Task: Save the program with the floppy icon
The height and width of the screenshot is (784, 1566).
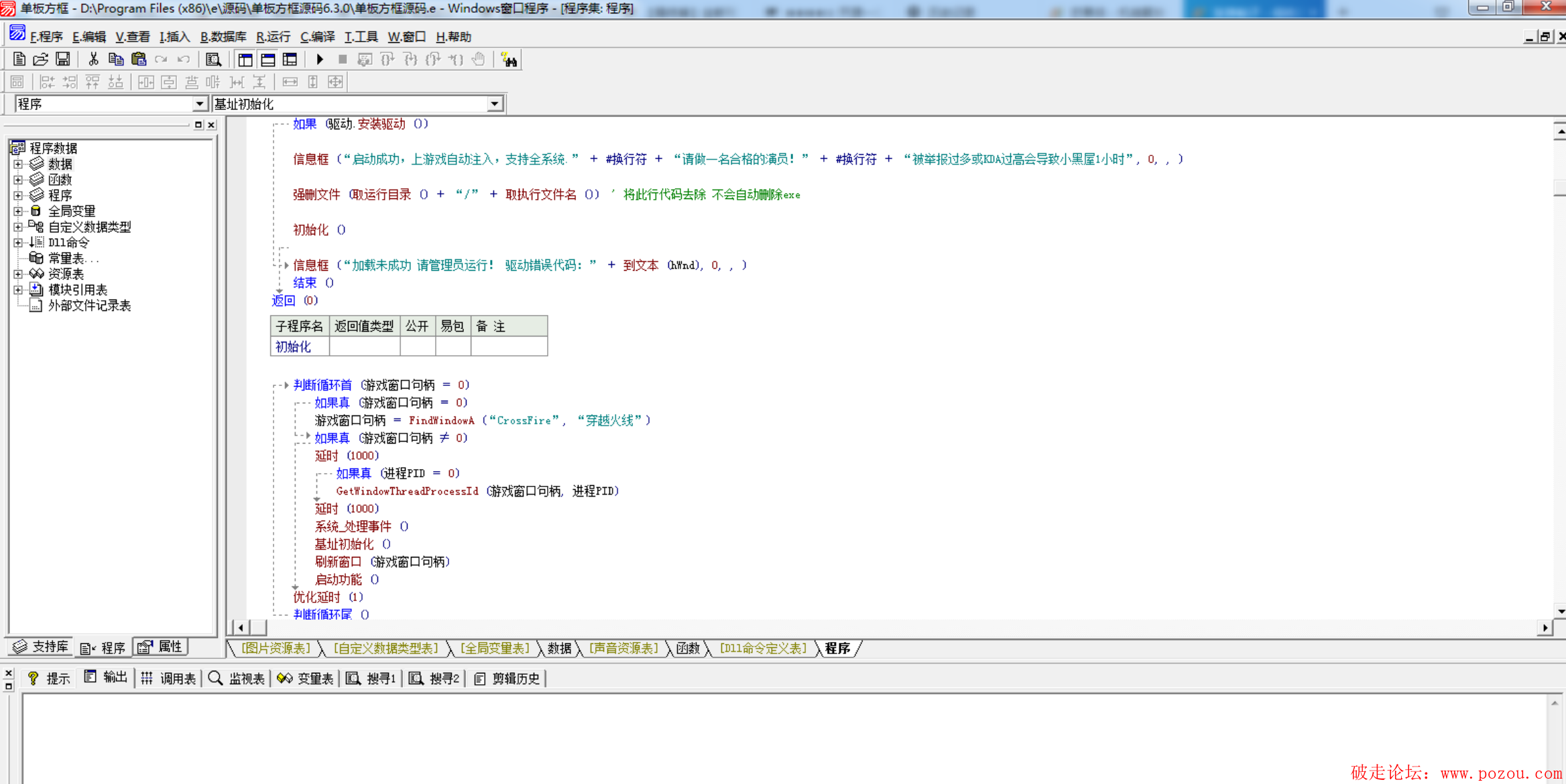Action: (62, 60)
